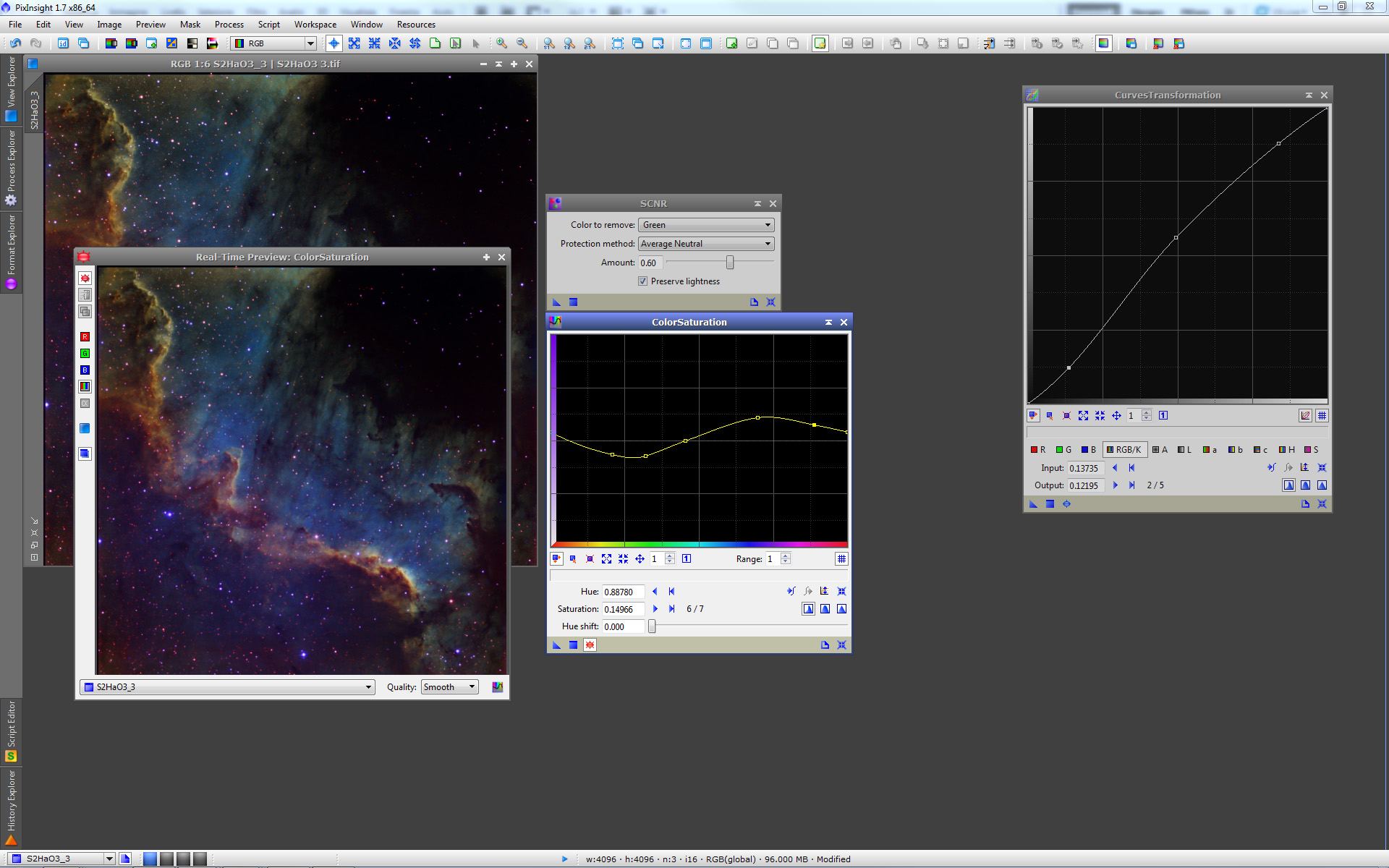Click Real-Time Preview top red bug icon
1389x868 pixels.
[85, 278]
